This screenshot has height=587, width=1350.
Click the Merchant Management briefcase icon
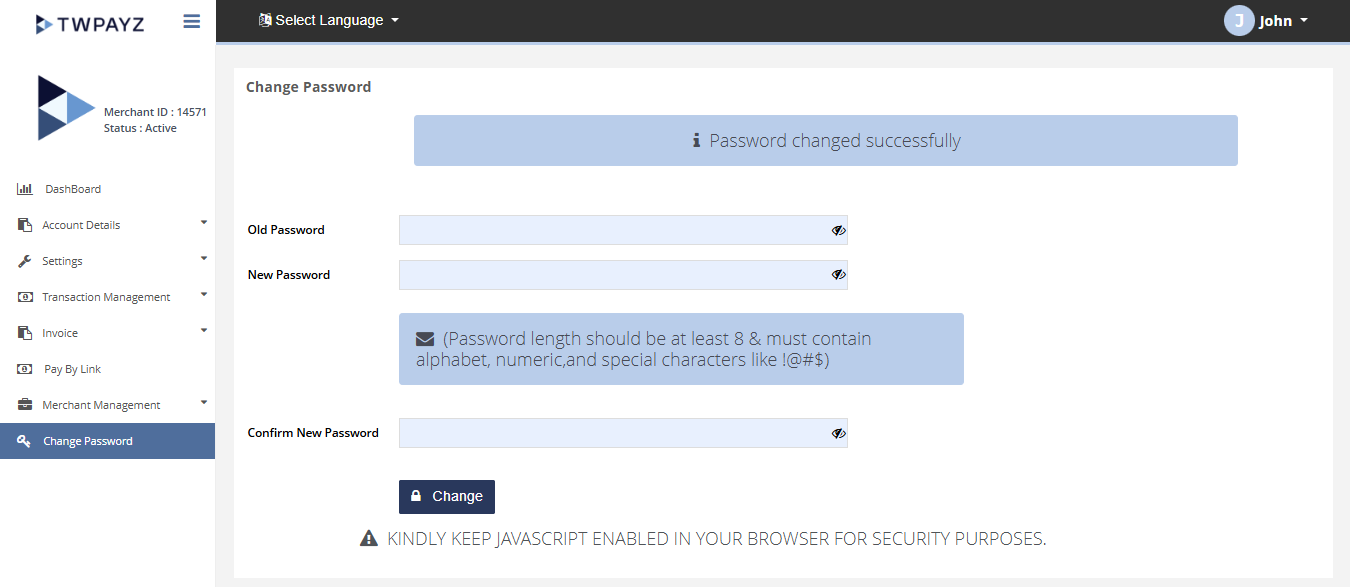[x=25, y=405]
